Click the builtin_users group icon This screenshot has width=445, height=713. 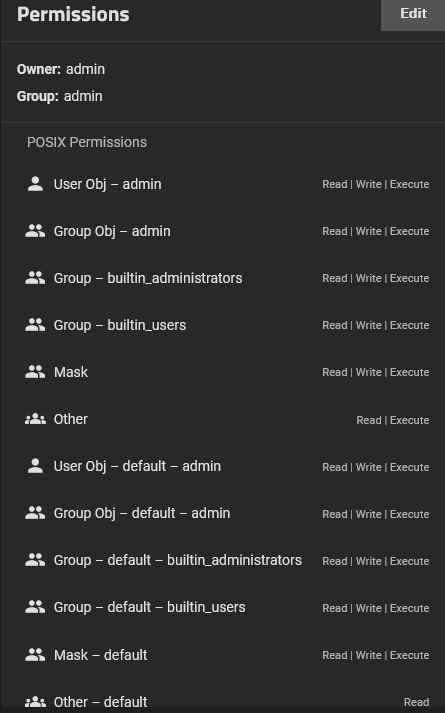[x=35, y=325]
